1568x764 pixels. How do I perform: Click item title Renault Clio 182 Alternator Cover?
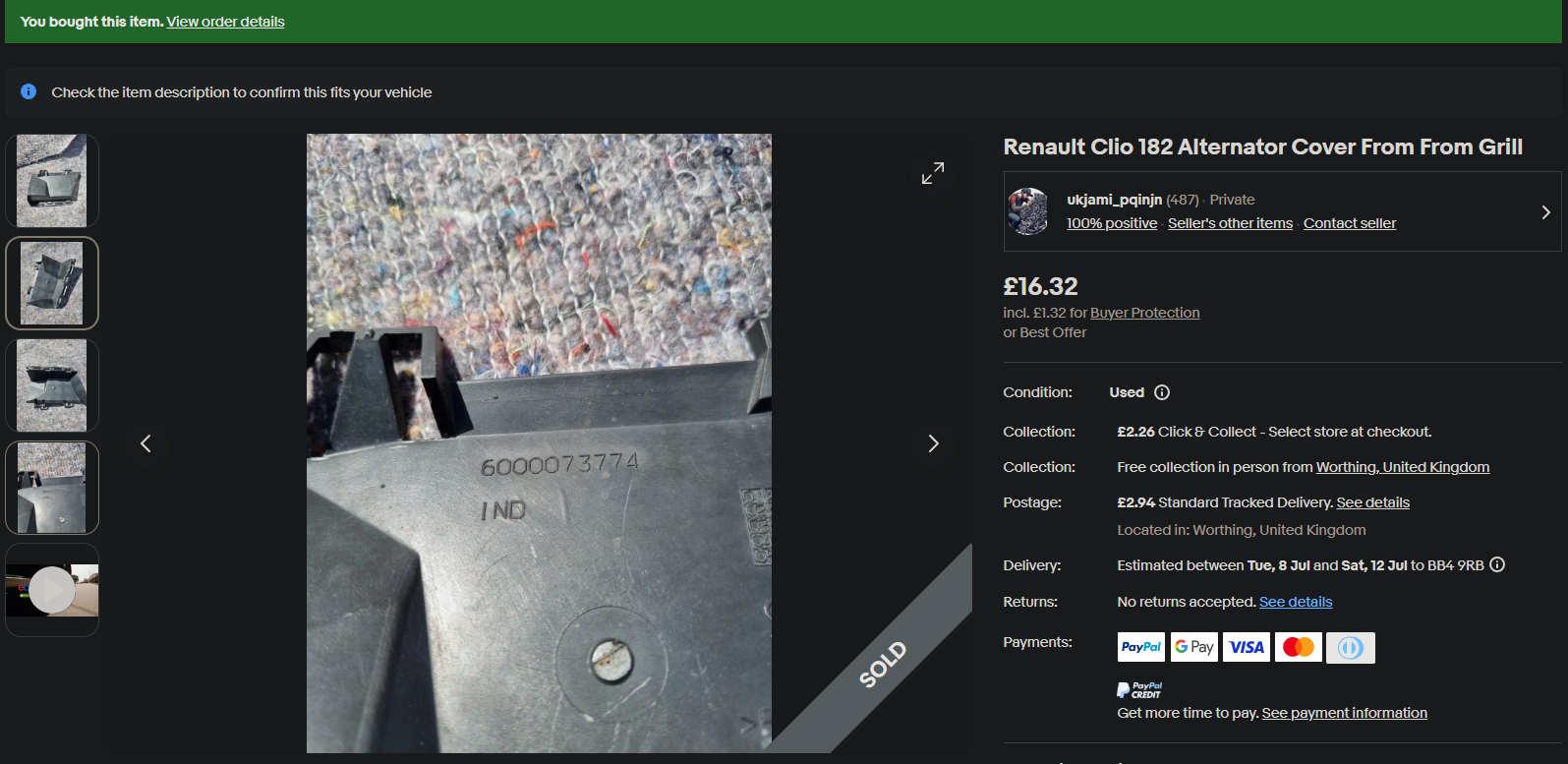coord(1262,147)
